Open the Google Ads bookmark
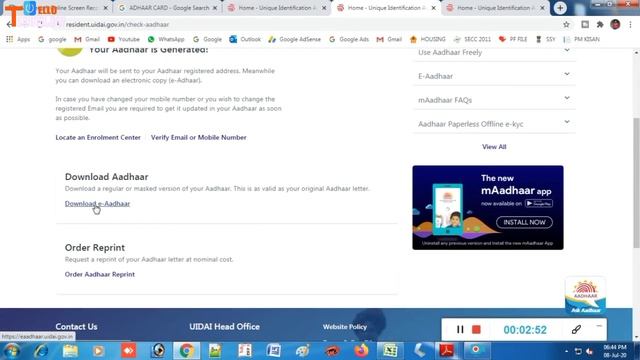This screenshot has width=640, height=360. coord(349,39)
